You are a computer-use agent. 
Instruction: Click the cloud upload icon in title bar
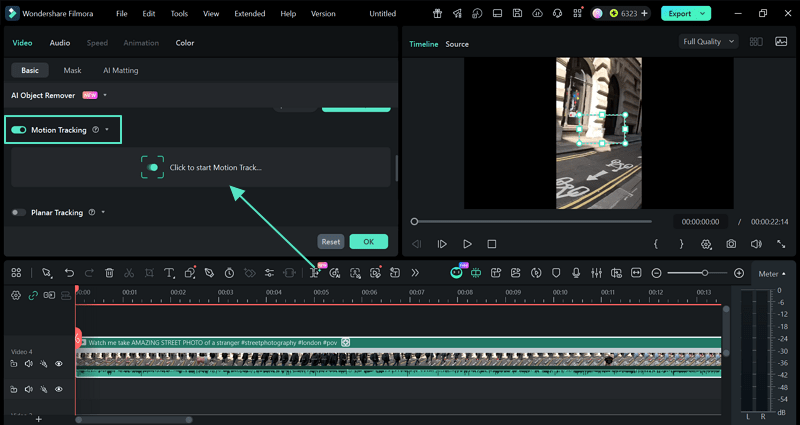pos(537,14)
